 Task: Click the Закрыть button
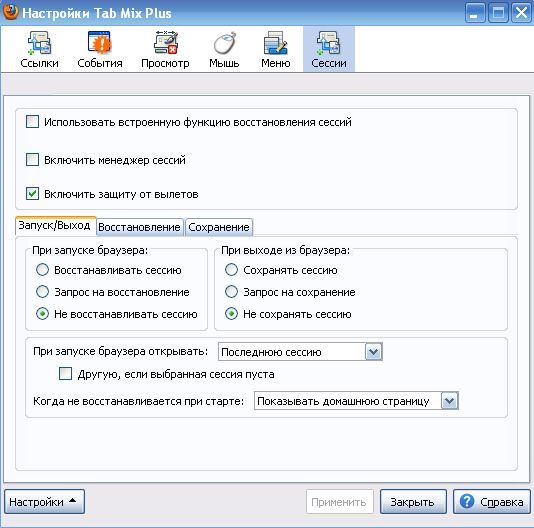(413, 501)
